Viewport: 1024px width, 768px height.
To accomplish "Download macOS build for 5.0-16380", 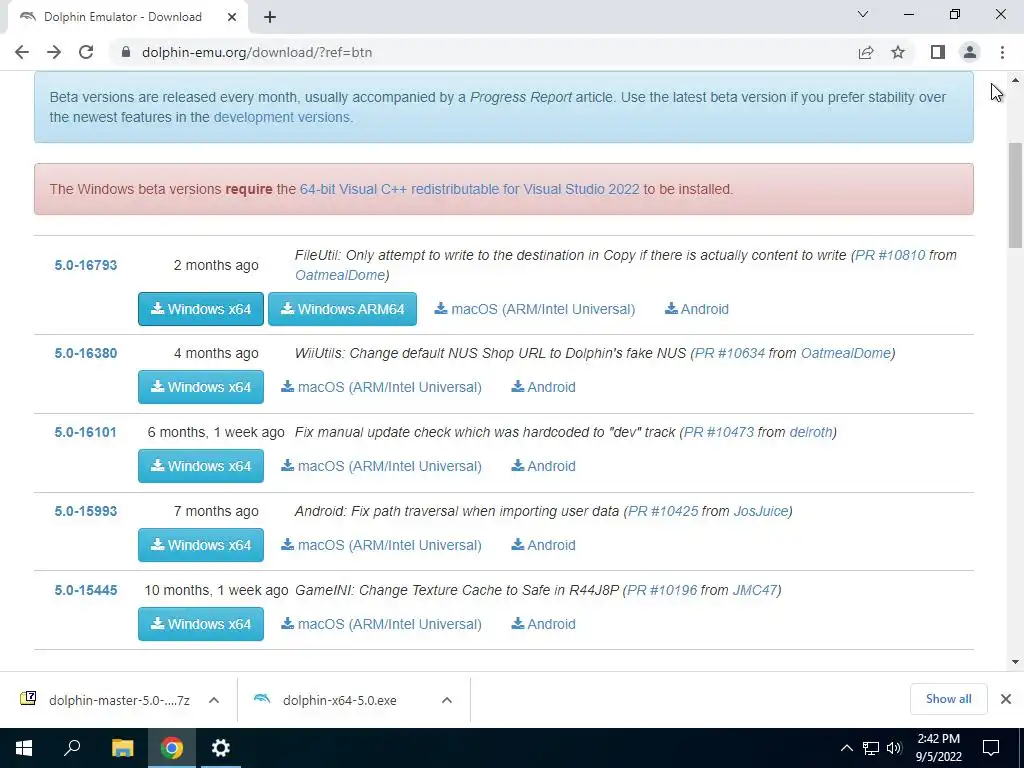I will click(x=381, y=387).
